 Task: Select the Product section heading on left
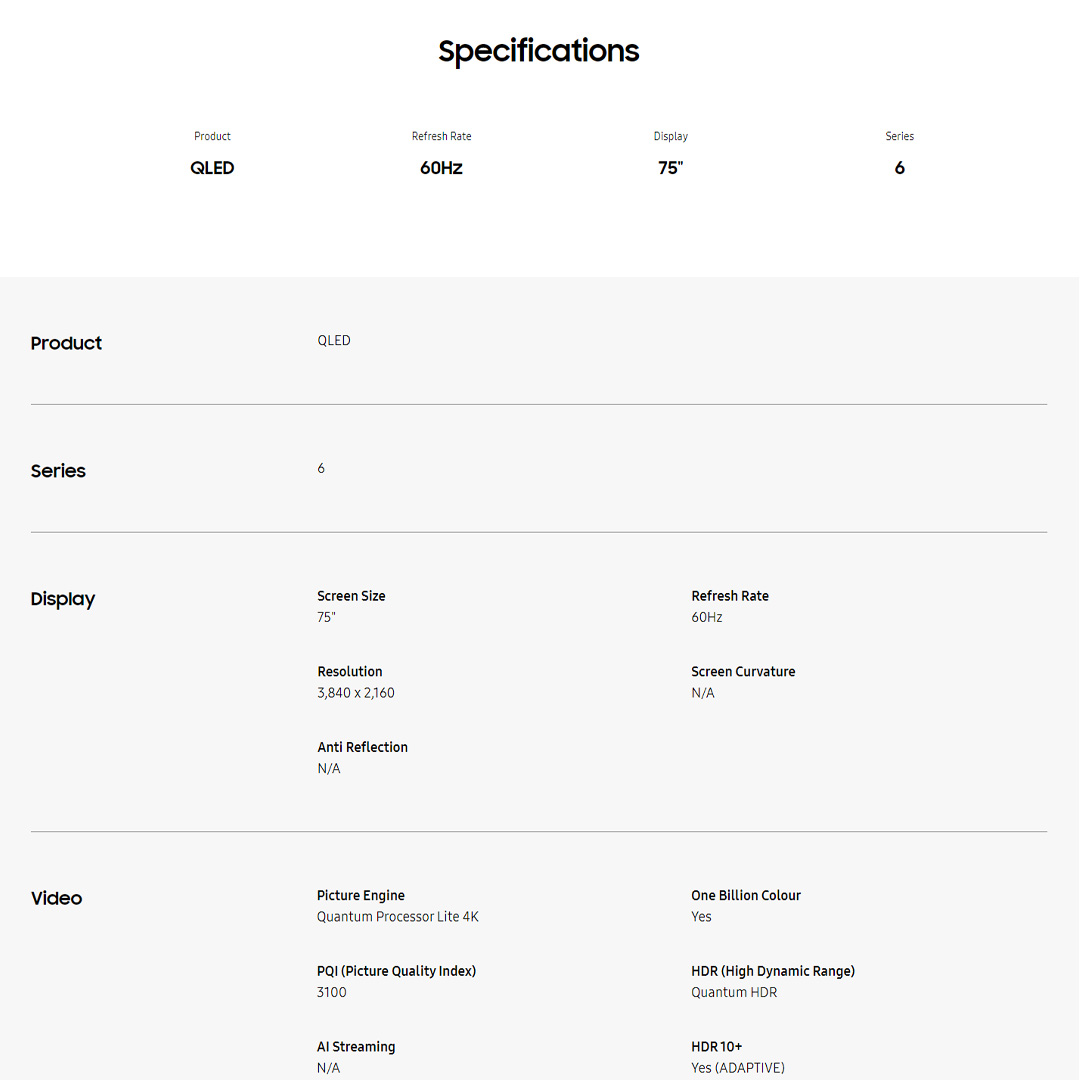click(x=66, y=343)
